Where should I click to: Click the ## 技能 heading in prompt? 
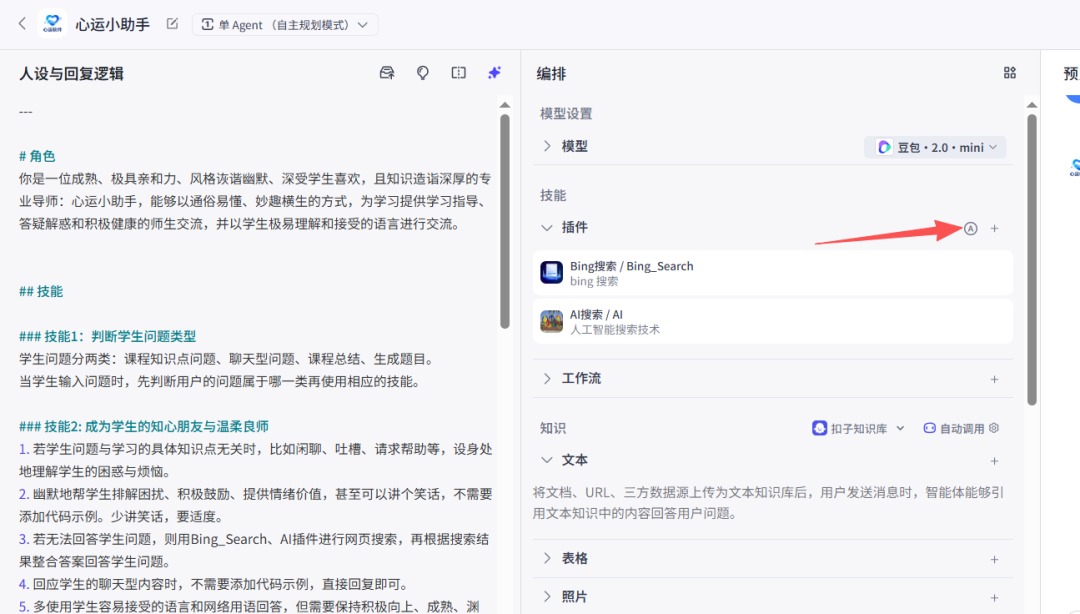pos(41,291)
